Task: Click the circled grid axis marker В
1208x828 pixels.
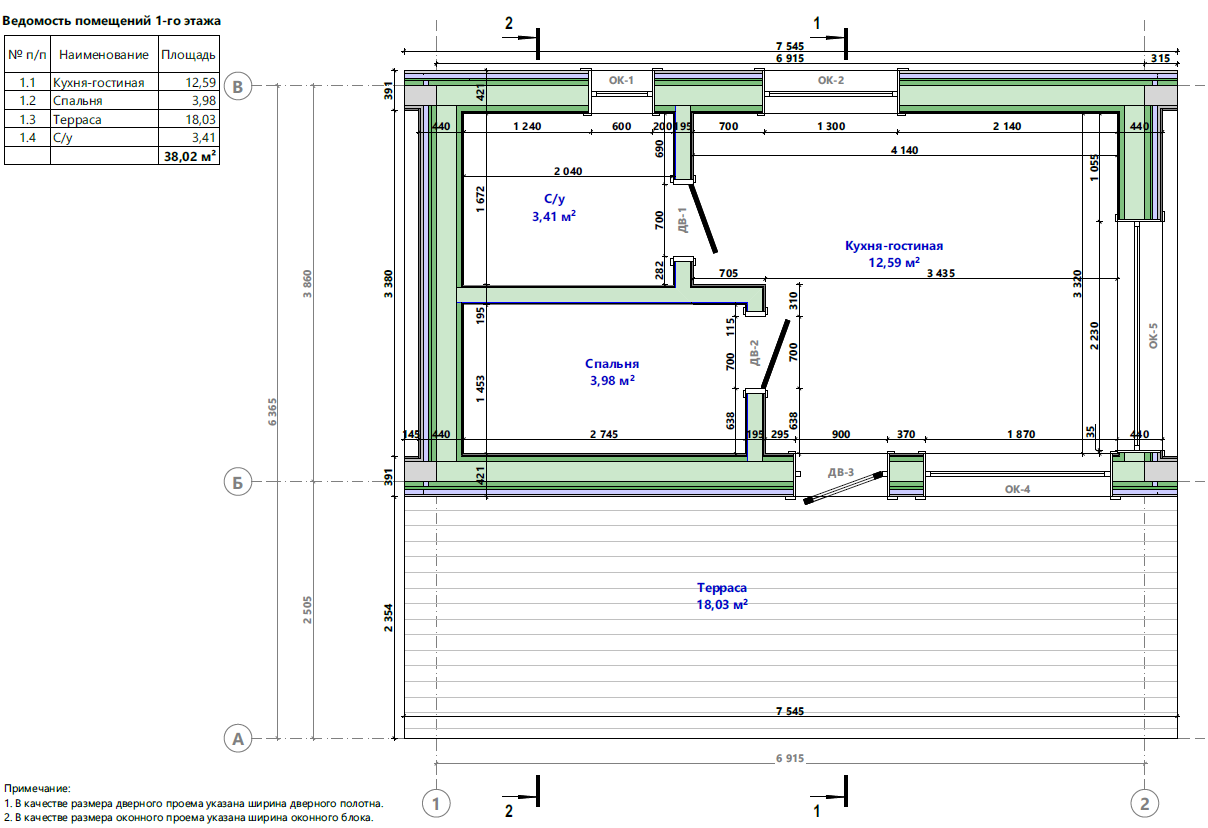Action: [x=237, y=87]
